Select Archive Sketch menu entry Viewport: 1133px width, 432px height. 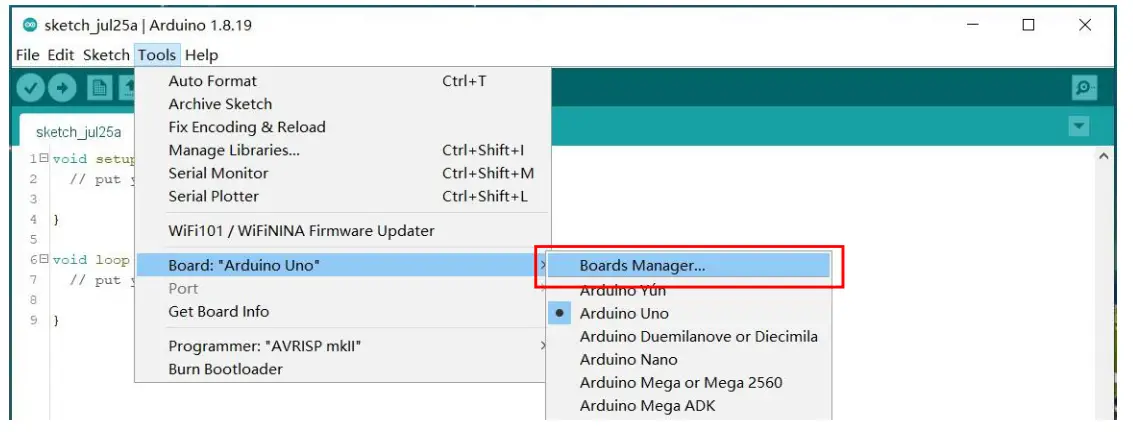point(343,104)
